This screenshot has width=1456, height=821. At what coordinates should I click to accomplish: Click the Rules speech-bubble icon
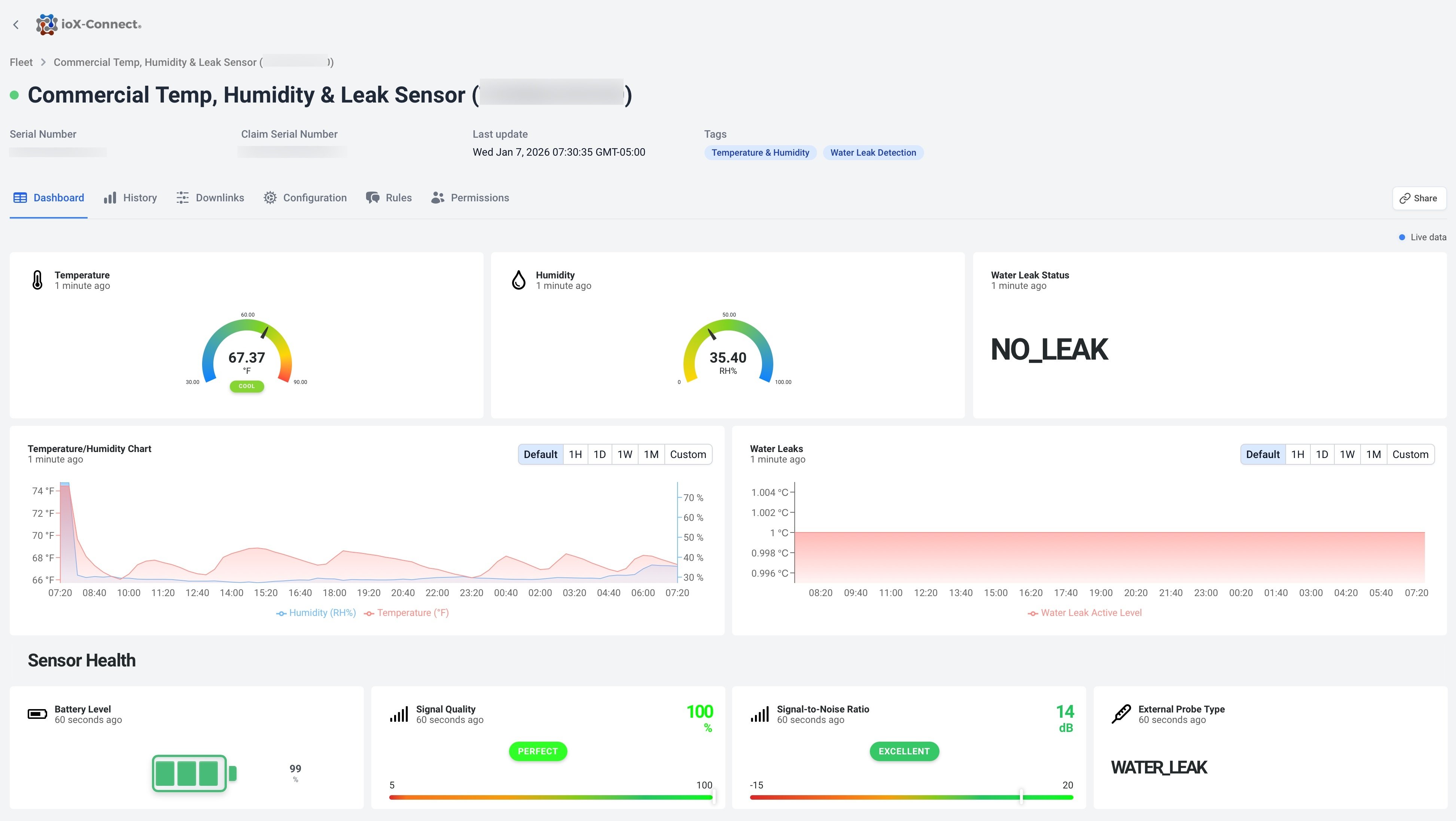pyautogui.click(x=373, y=197)
